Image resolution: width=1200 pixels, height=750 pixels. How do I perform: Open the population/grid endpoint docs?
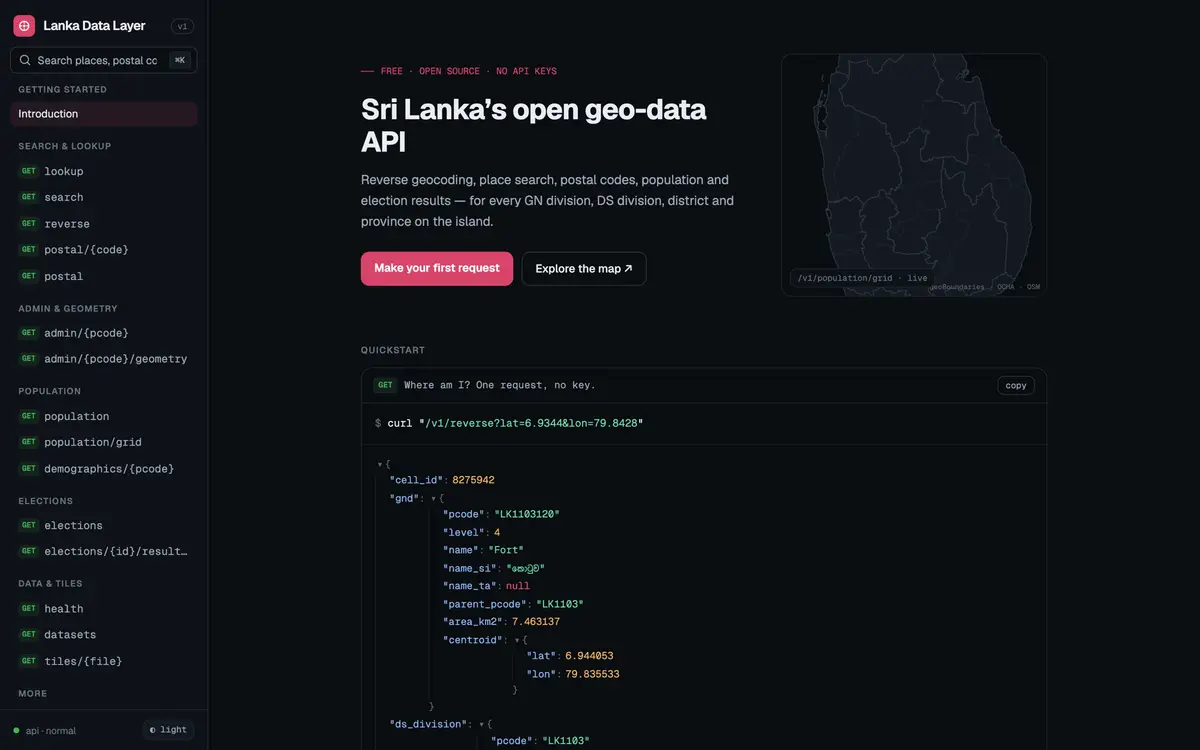(x=104, y=442)
